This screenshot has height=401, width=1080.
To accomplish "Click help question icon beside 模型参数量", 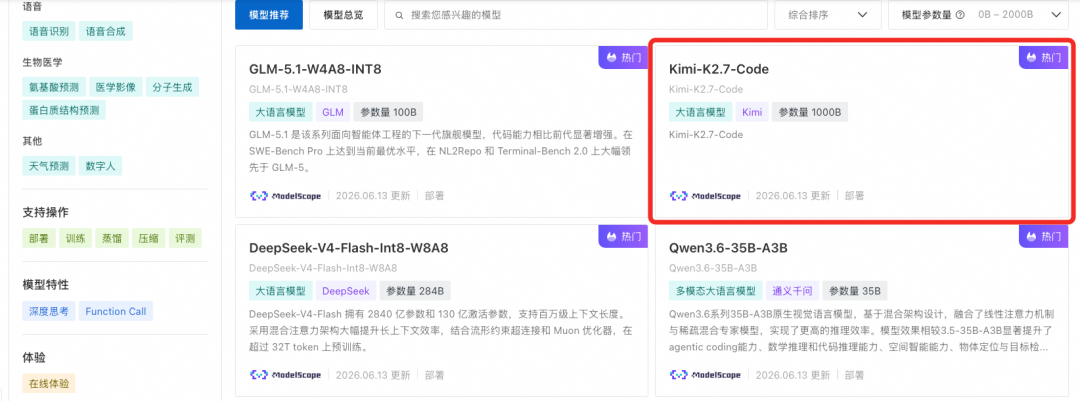I will 960,14.
